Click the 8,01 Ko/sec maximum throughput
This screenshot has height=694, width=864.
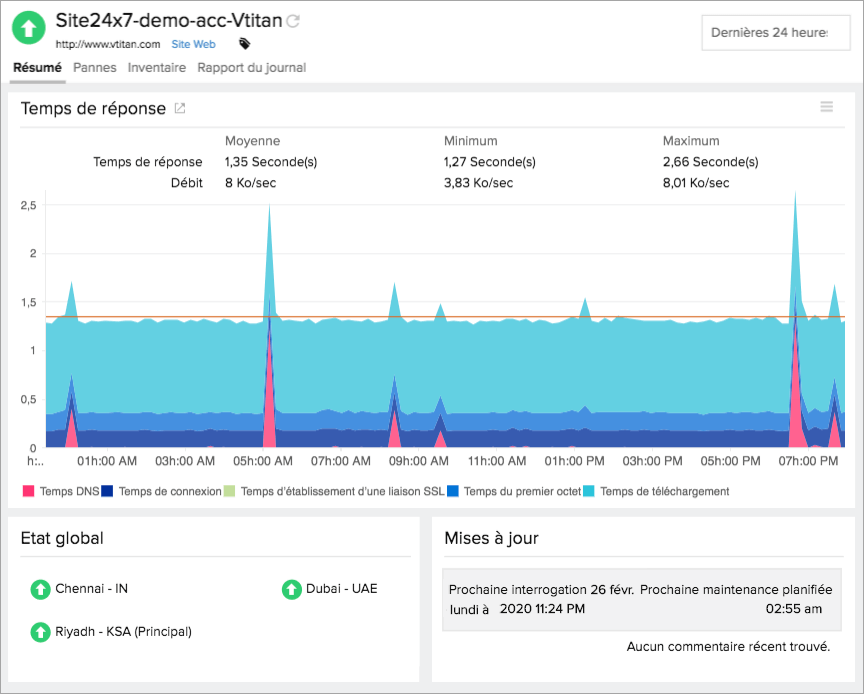click(696, 183)
